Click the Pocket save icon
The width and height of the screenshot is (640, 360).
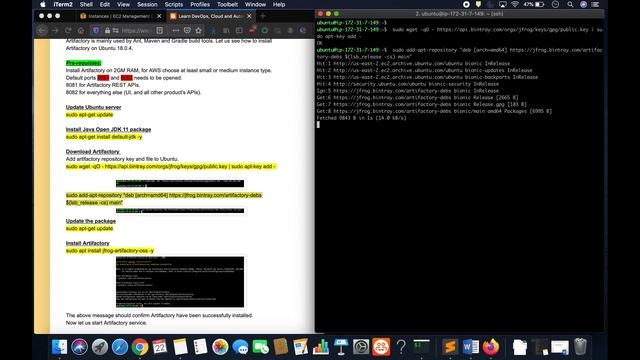(187, 31)
